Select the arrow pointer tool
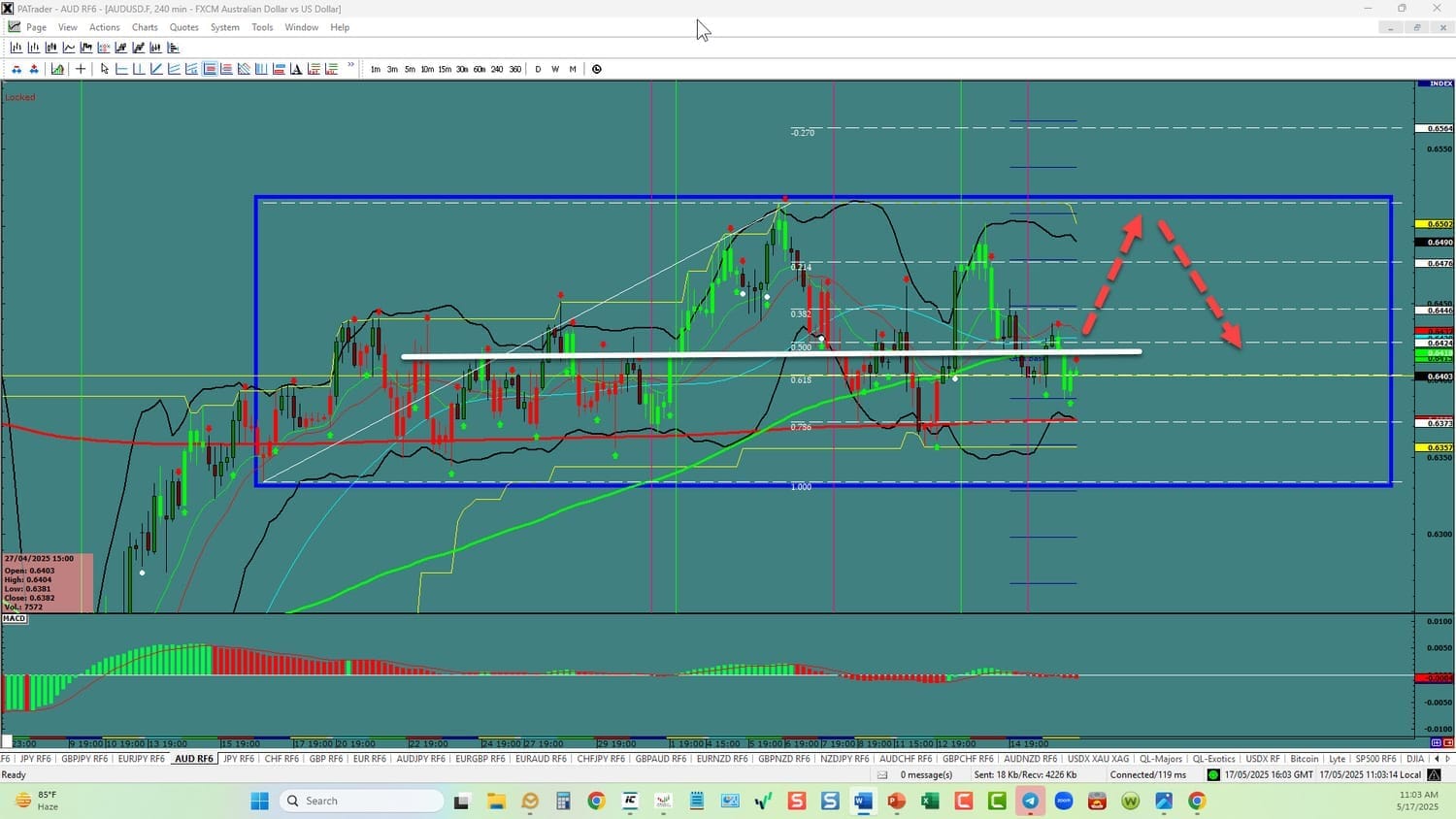The image size is (1456, 819). [105, 69]
